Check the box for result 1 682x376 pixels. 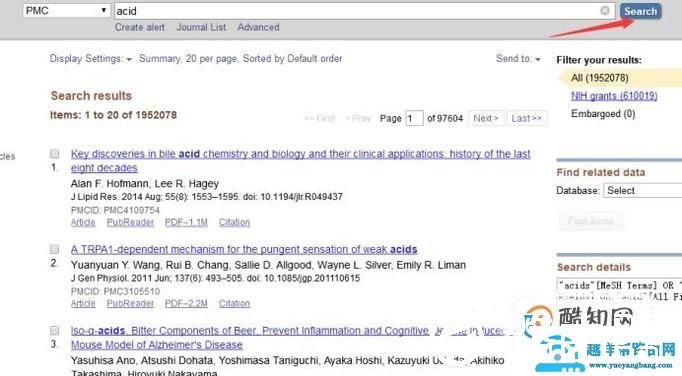tap(54, 154)
